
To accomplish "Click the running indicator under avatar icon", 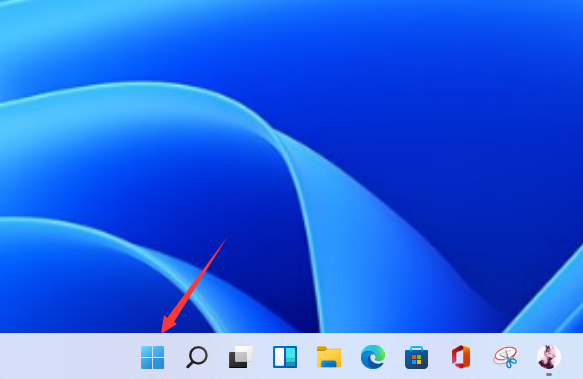I will [x=549, y=375].
